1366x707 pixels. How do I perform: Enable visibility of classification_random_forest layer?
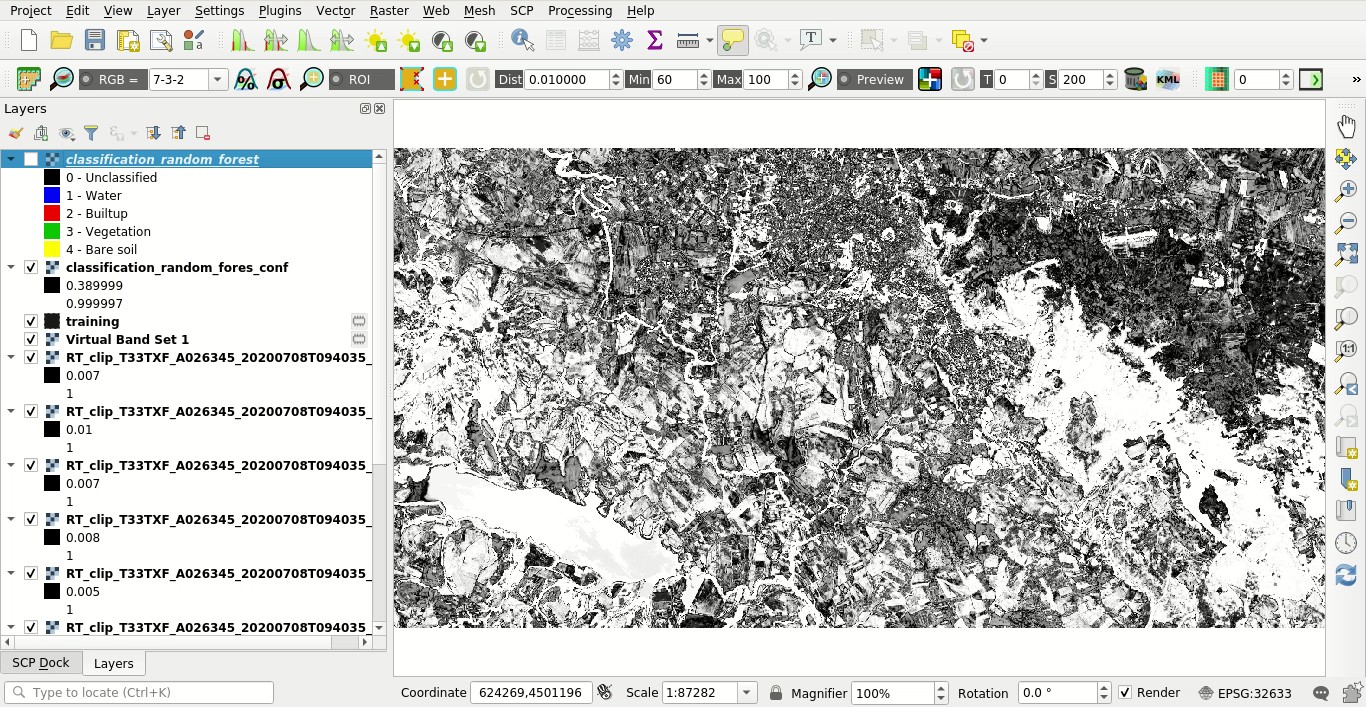pyautogui.click(x=31, y=158)
